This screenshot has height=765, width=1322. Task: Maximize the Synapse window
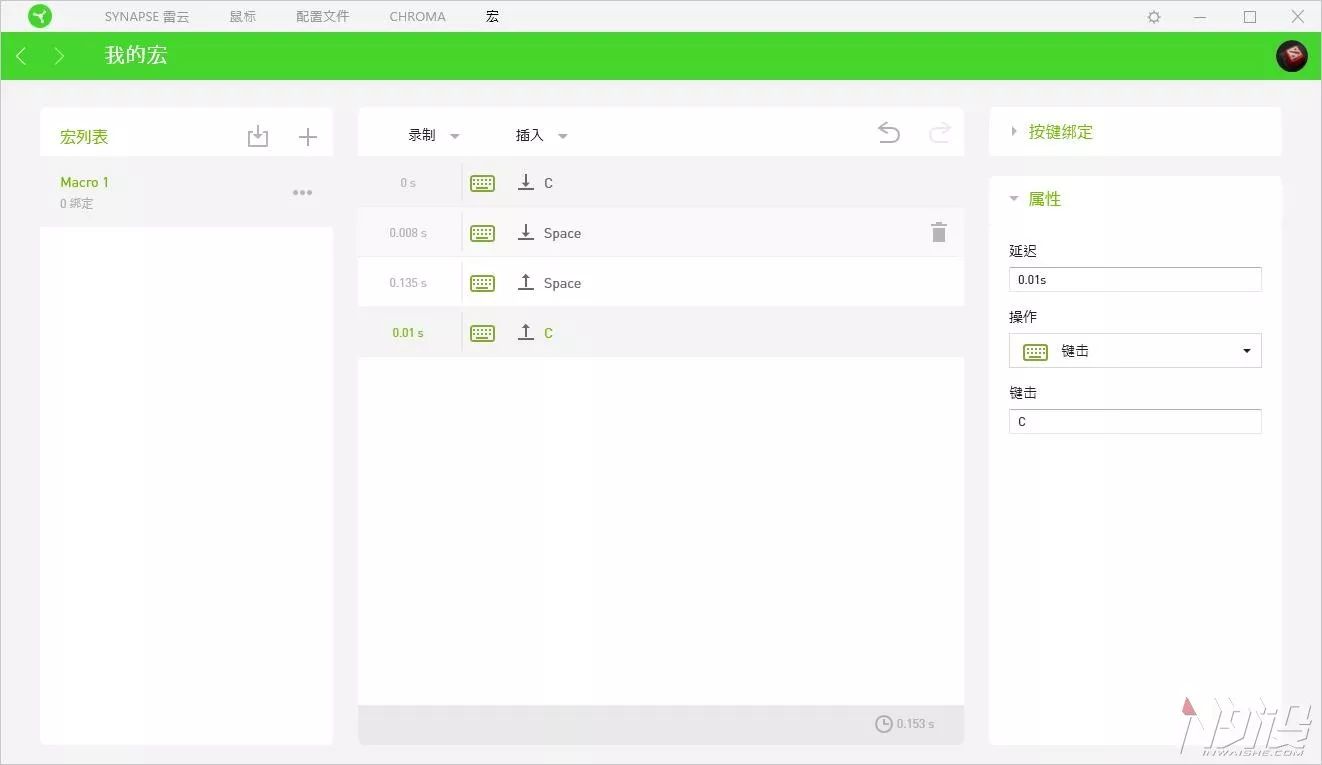[1250, 17]
